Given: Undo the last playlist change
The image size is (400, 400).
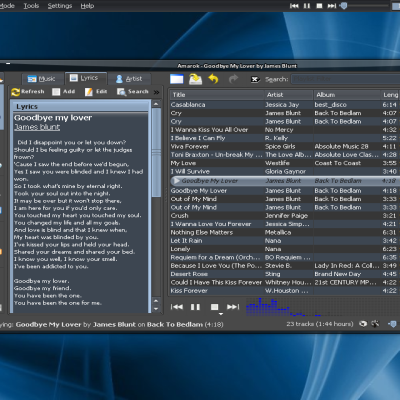Looking at the screenshot, I should 213,79.
